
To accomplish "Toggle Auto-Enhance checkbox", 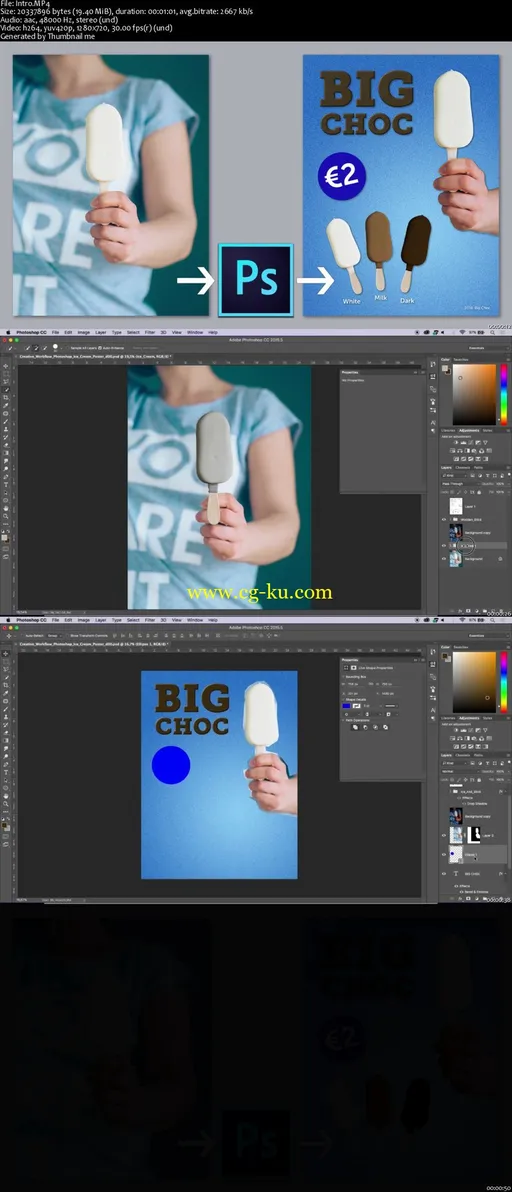I will (x=100, y=347).
